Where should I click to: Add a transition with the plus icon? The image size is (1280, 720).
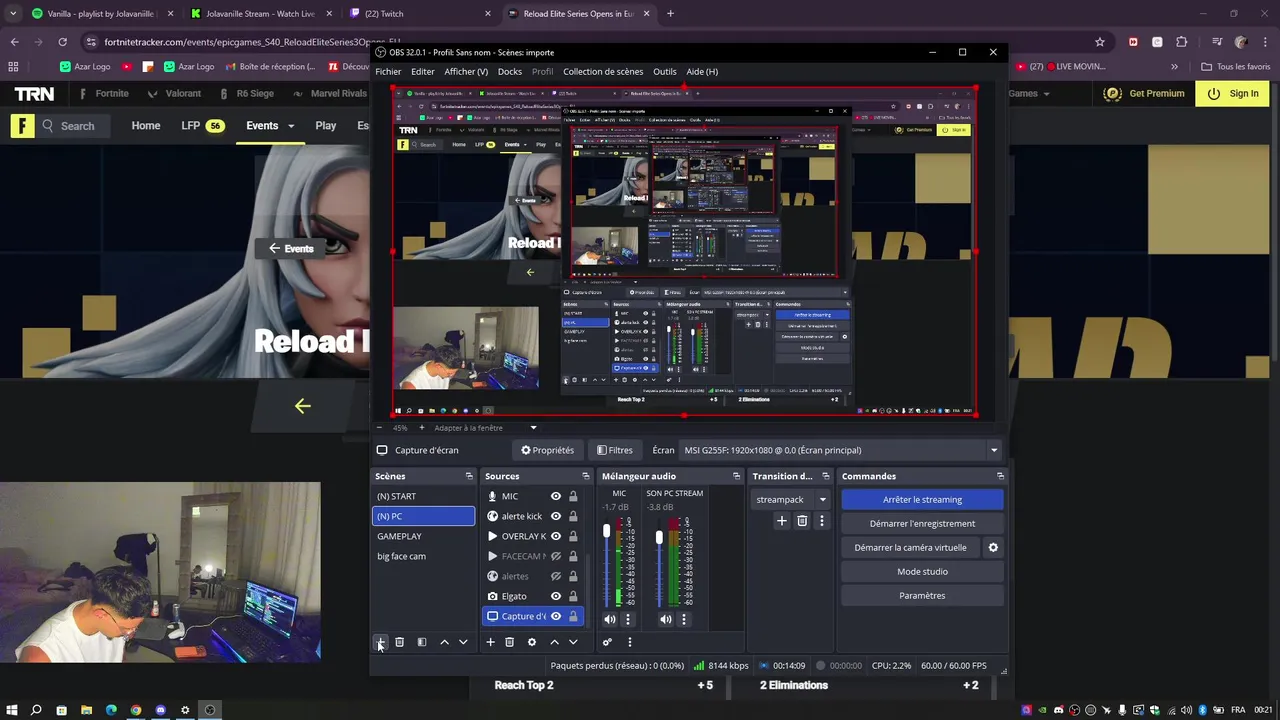[782, 521]
